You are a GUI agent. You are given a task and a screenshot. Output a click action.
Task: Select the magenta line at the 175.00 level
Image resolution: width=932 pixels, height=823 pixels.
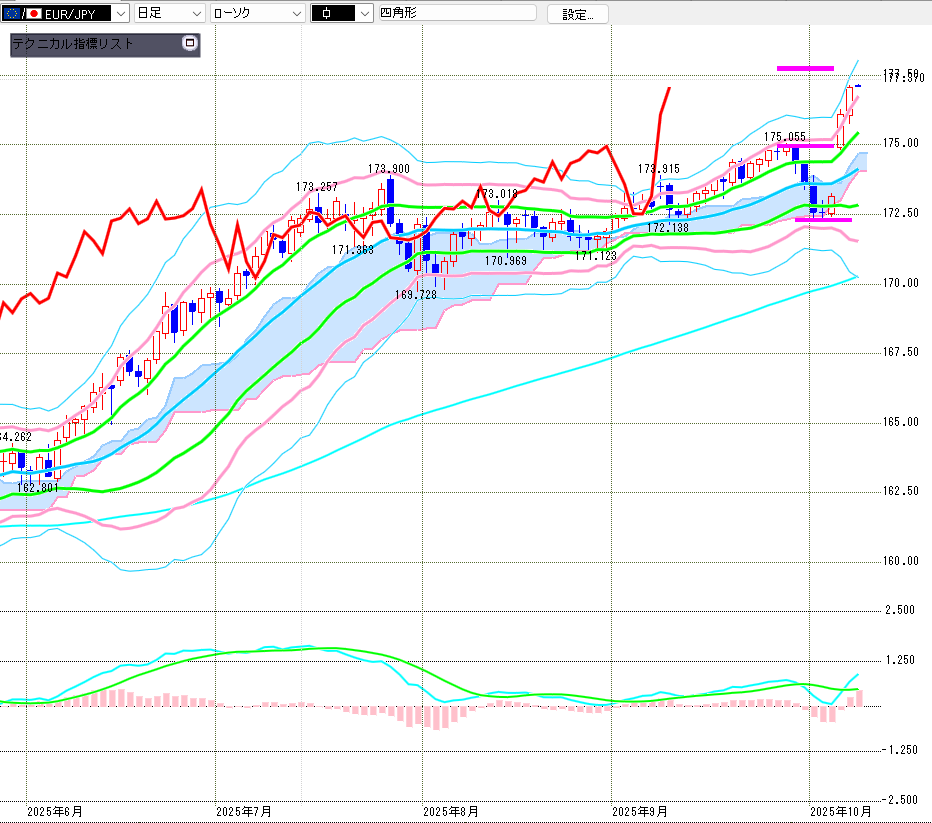(805, 146)
